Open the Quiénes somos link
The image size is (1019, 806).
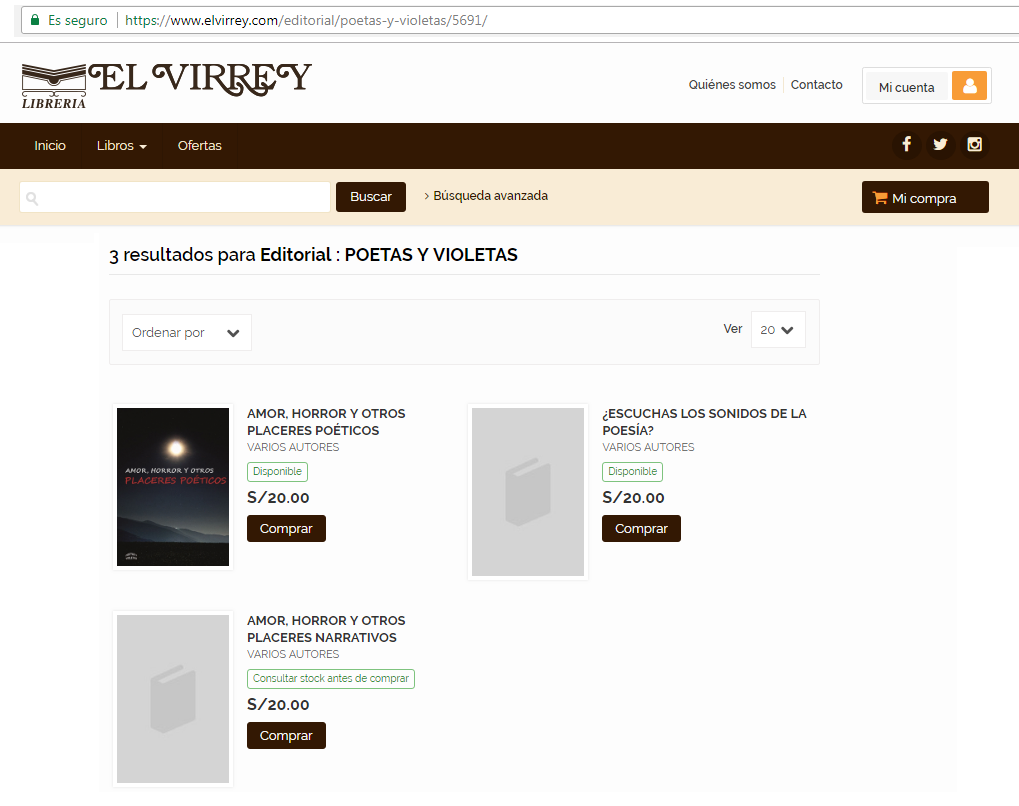point(732,84)
